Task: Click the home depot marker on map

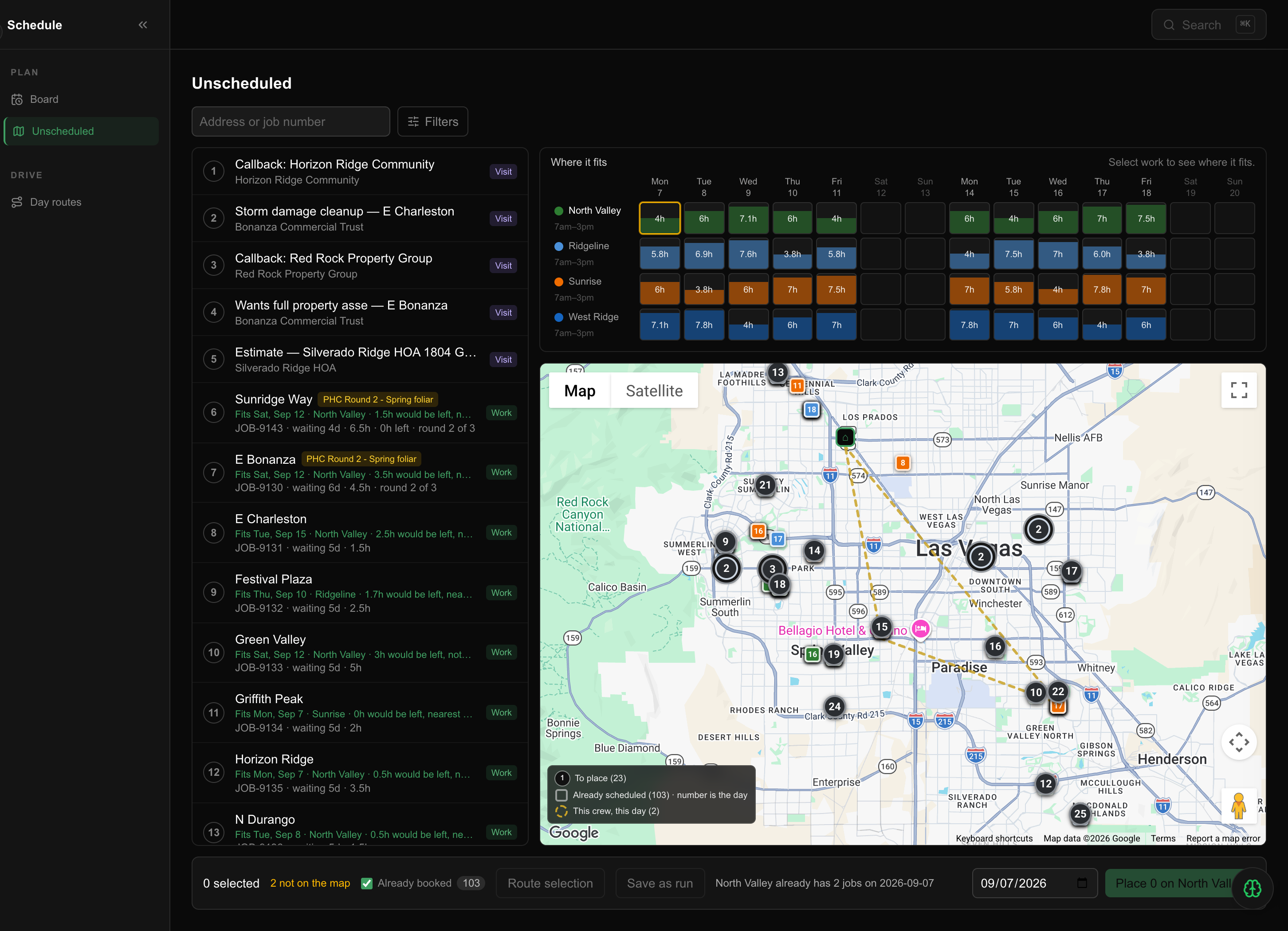Action: 845,437
